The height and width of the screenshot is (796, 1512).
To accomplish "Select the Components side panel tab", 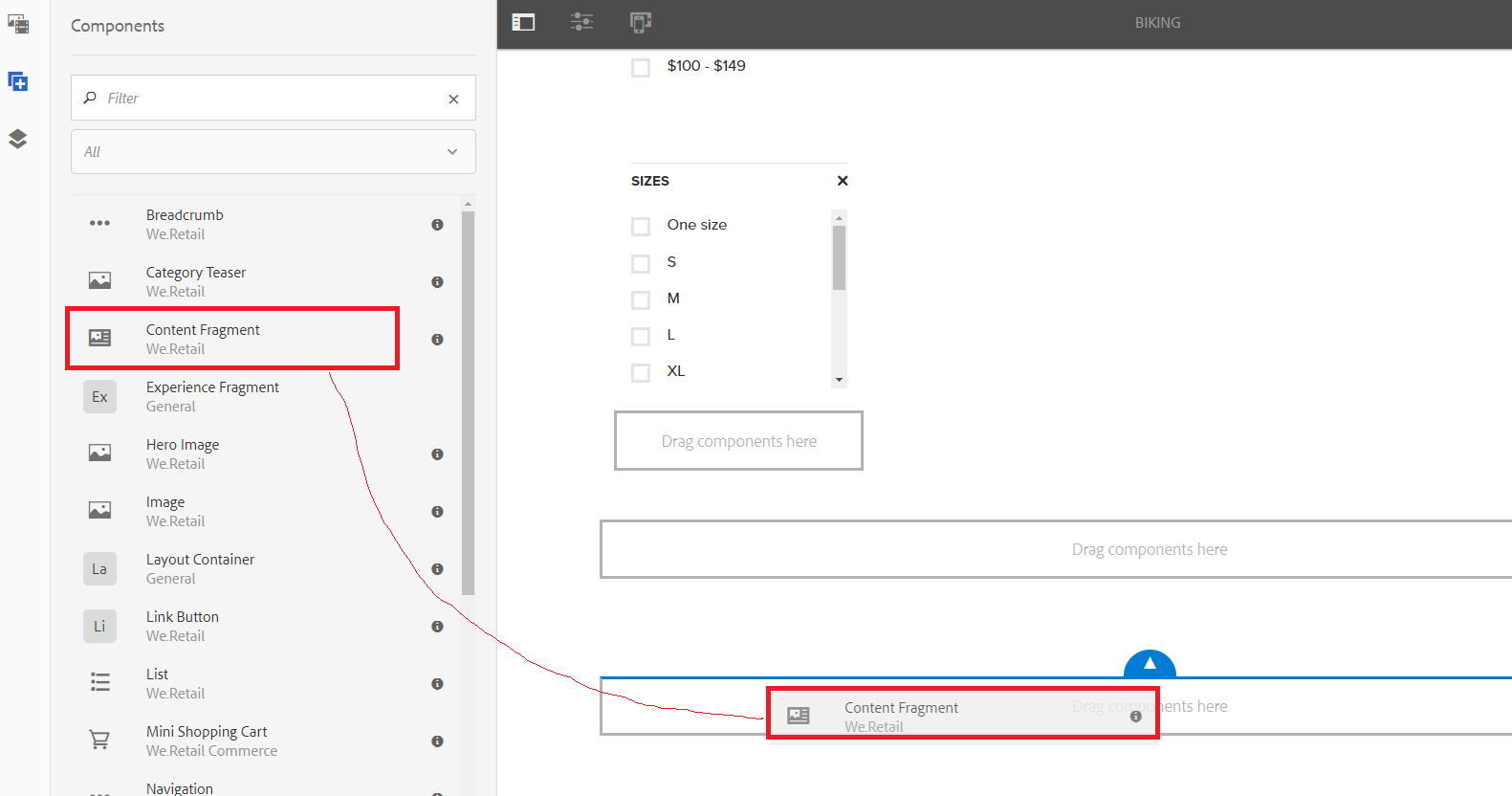I will pos(18,82).
